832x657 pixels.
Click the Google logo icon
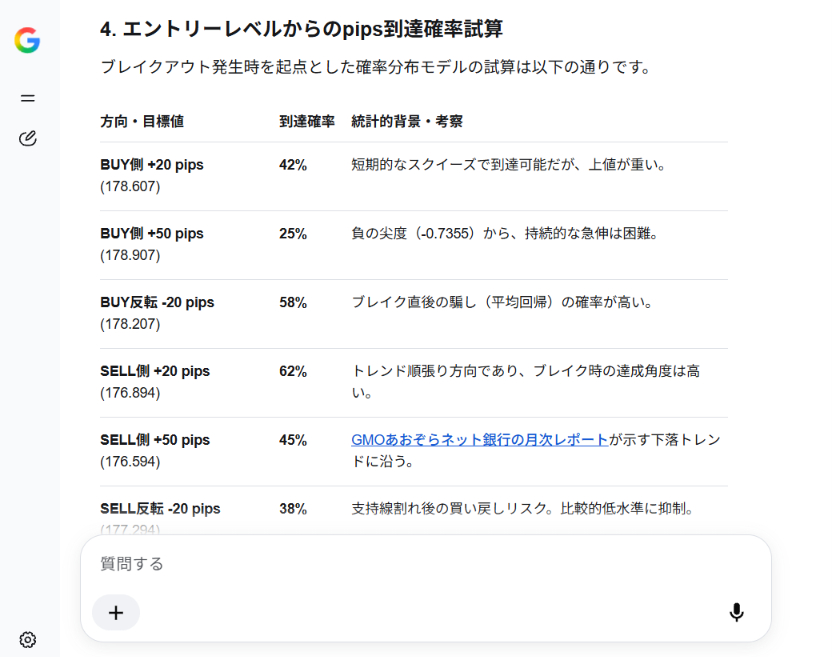tap(27, 40)
